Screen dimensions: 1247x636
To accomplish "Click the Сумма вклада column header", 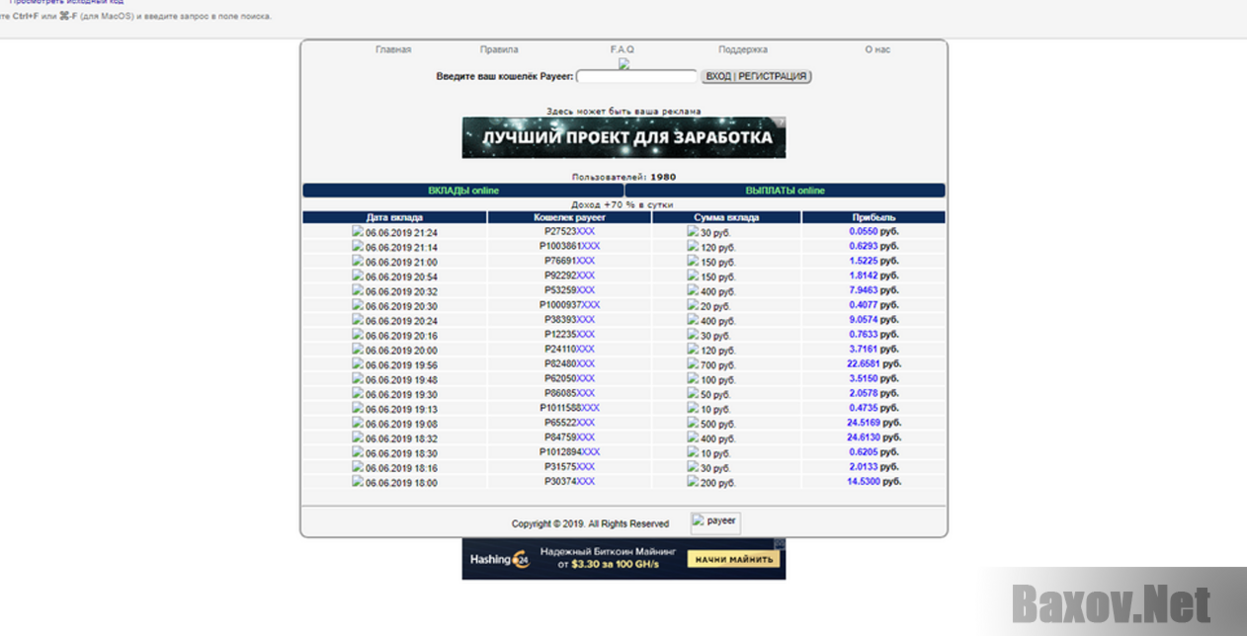I will [726, 217].
